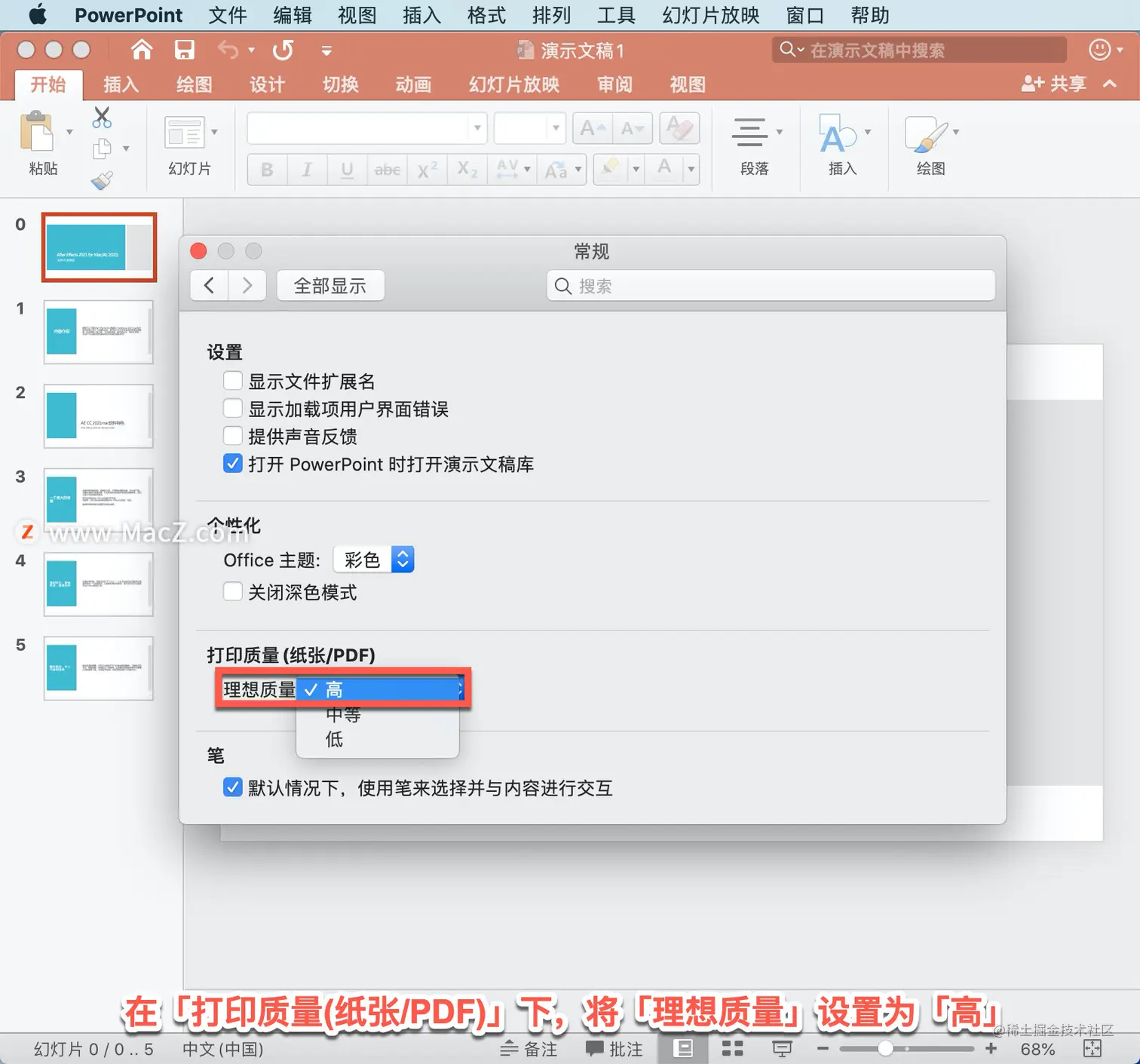Enable 关闭深色模式 checkbox
This screenshot has height=1064, width=1140.
pyautogui.click(x=233, y=592)
